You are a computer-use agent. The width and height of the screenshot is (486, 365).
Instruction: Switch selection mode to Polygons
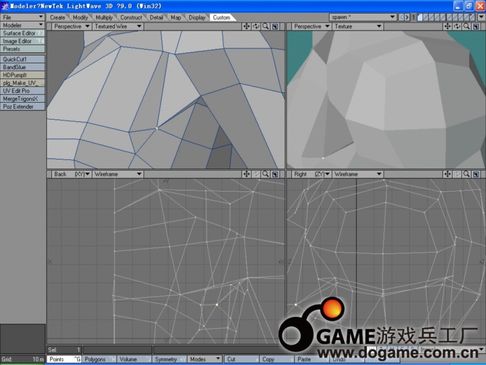tap(99, 359)
